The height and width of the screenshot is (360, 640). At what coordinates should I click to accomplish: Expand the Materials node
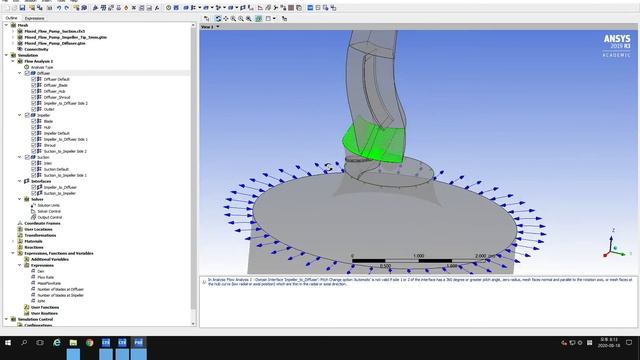pyautogui.click(x=13, y=241)
